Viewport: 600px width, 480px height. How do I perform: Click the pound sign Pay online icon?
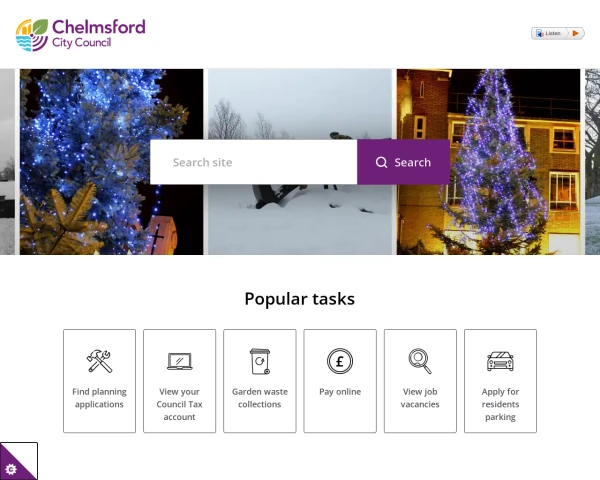[340, 361]
